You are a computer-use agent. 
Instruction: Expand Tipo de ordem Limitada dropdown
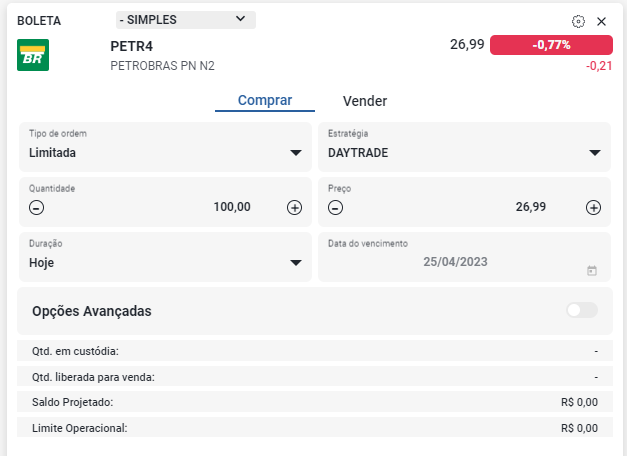(165, 147)
